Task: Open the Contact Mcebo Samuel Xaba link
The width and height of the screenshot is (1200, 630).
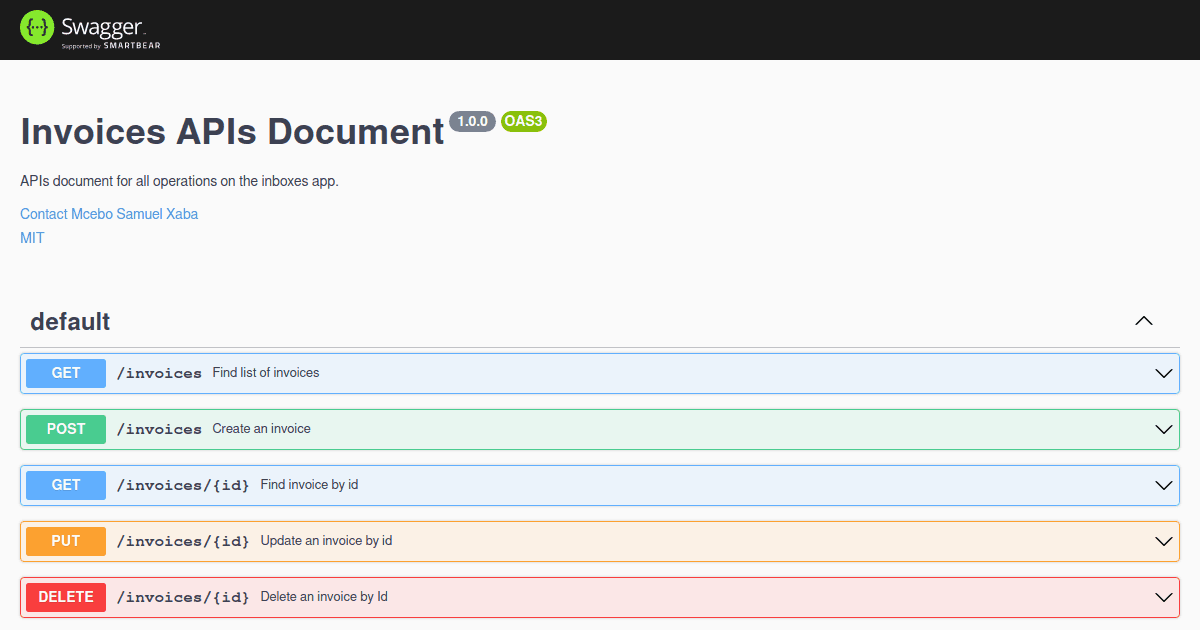Action: (x=109, y=214)
